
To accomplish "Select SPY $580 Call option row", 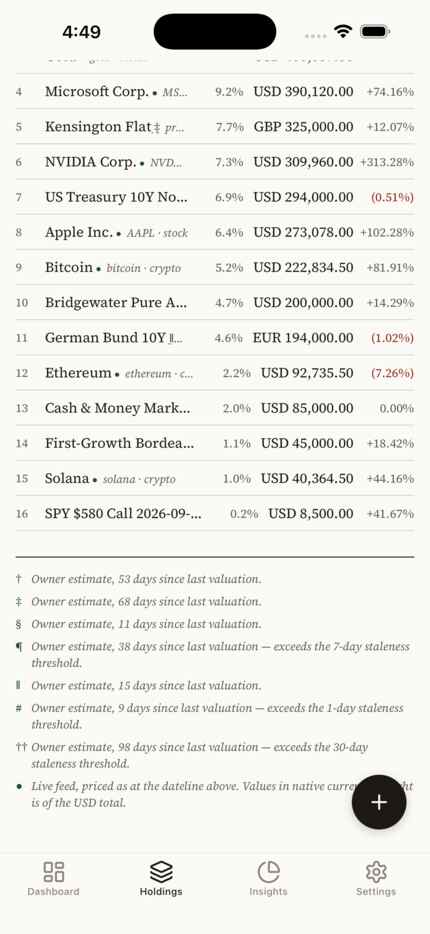I will point(215,513).
